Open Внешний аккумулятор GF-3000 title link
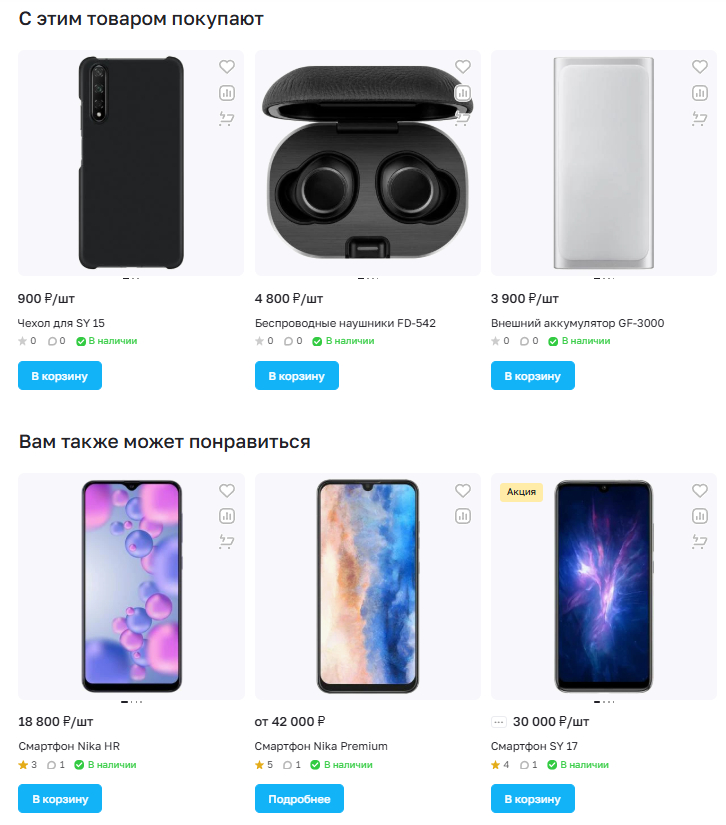Screen dimensions: 726x825 577,323
